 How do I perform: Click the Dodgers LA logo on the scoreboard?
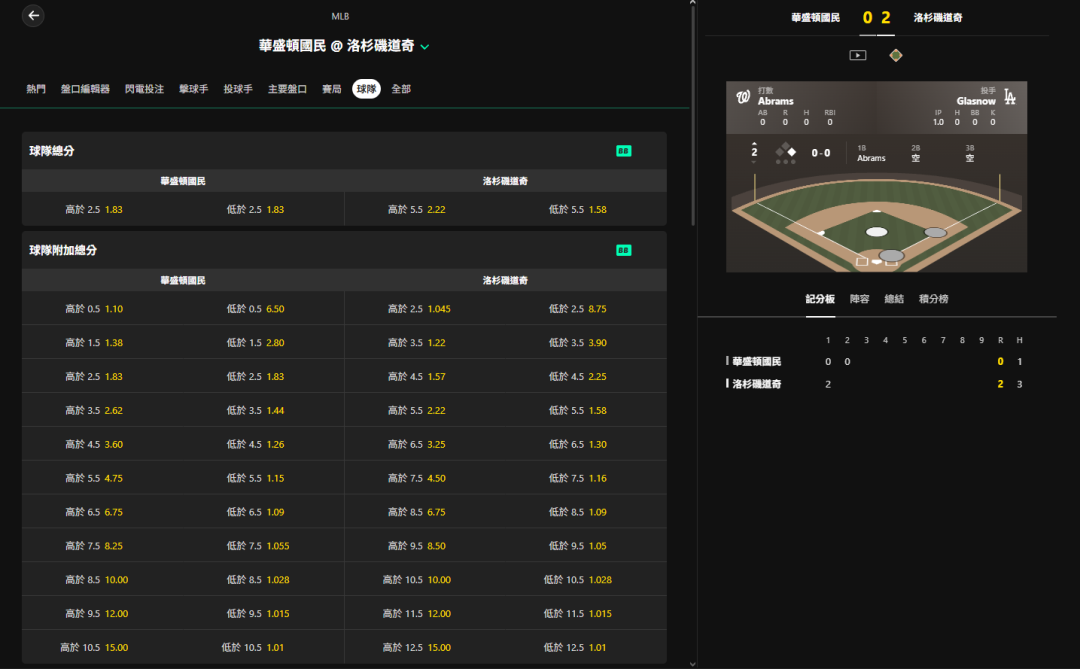tap(1010, 97)
